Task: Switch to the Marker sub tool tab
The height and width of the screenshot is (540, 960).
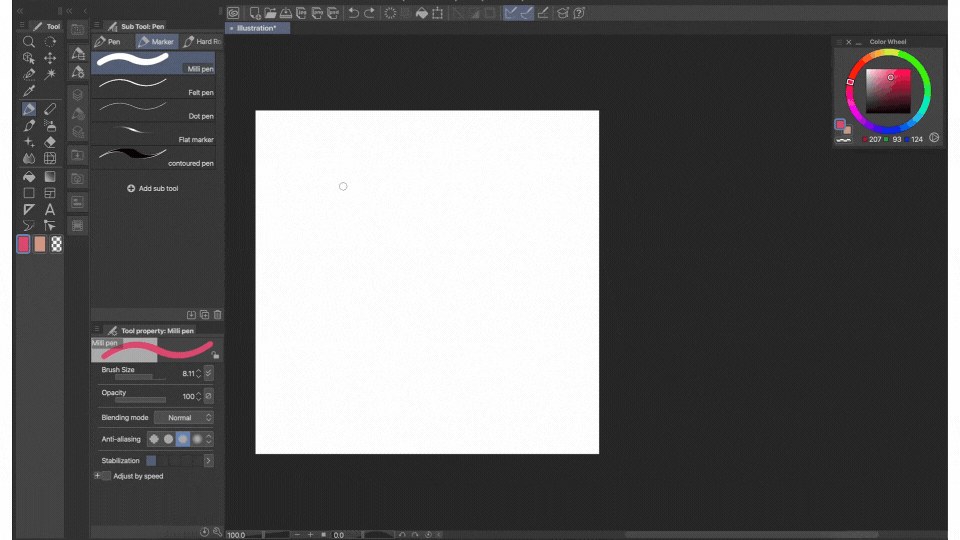Action: click(156, 42)
